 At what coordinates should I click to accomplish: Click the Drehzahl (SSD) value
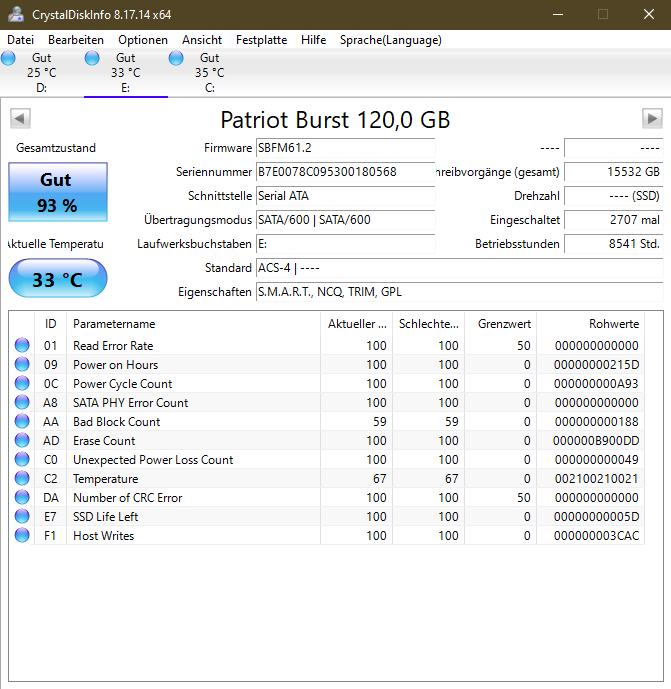coord(613,196)
